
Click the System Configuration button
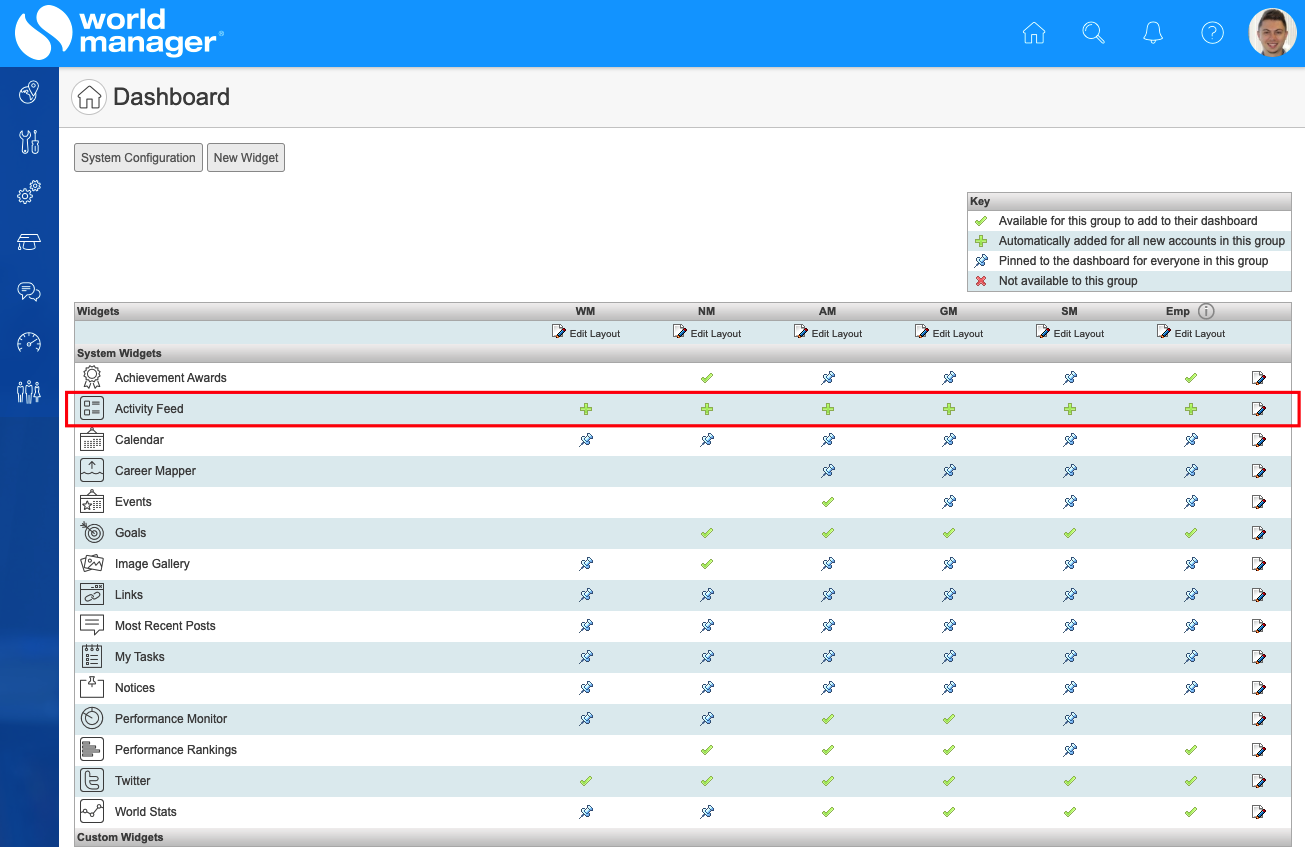pyautogui.click(x=138, y=158)
